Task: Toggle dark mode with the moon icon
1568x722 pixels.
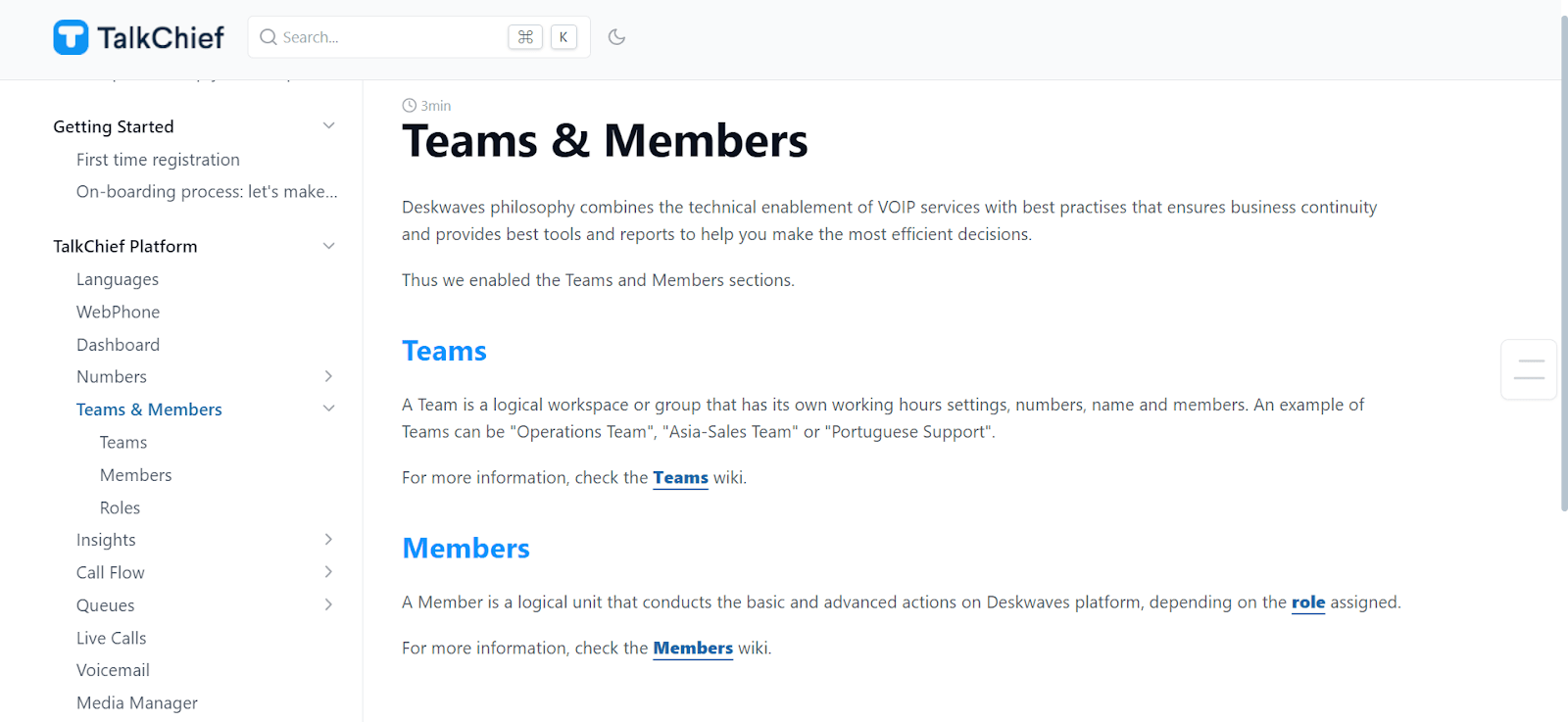Action: (x=616, y=37)
